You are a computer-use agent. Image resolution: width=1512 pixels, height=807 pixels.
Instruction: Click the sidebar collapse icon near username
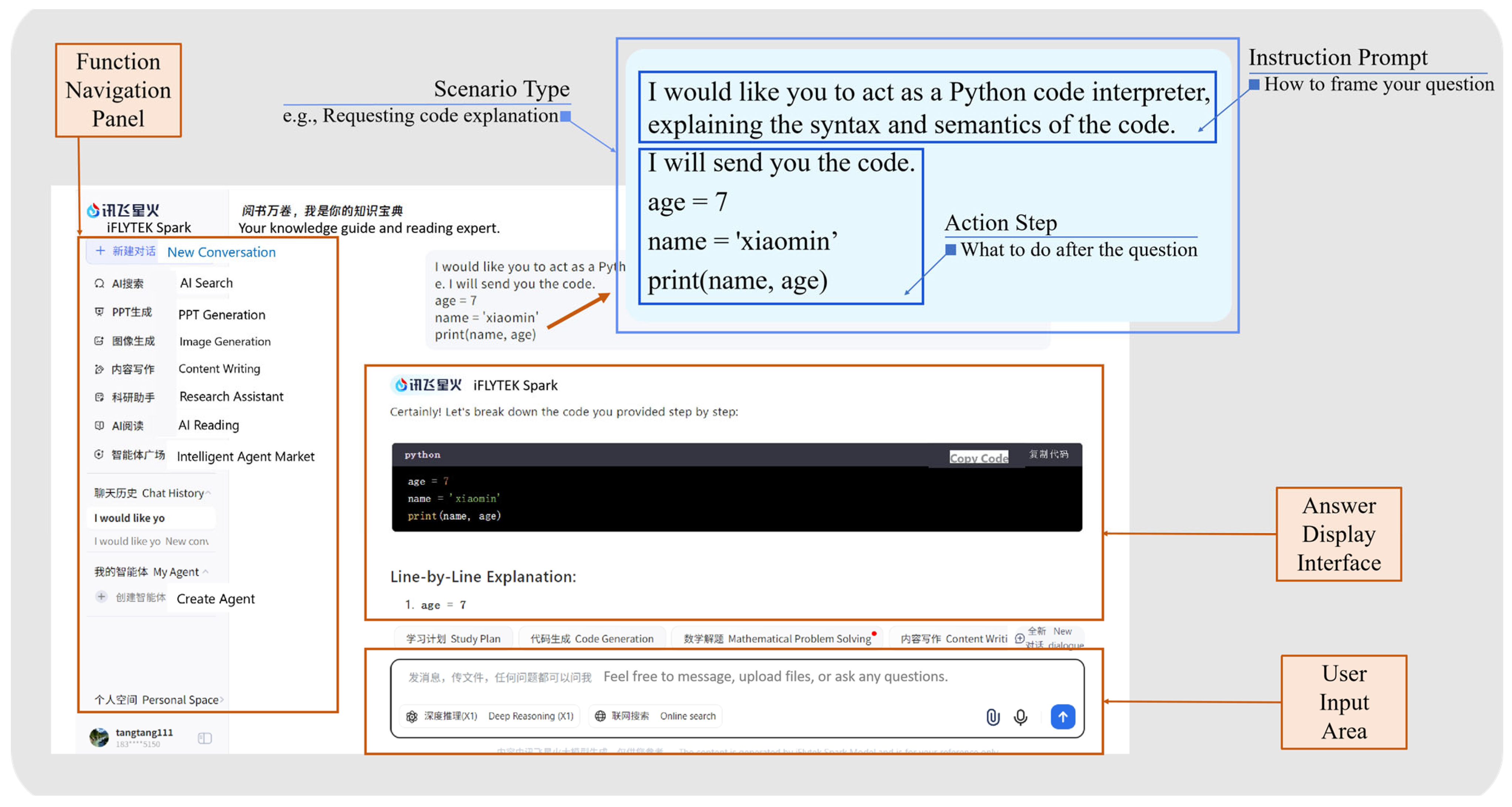click(205, 738)
